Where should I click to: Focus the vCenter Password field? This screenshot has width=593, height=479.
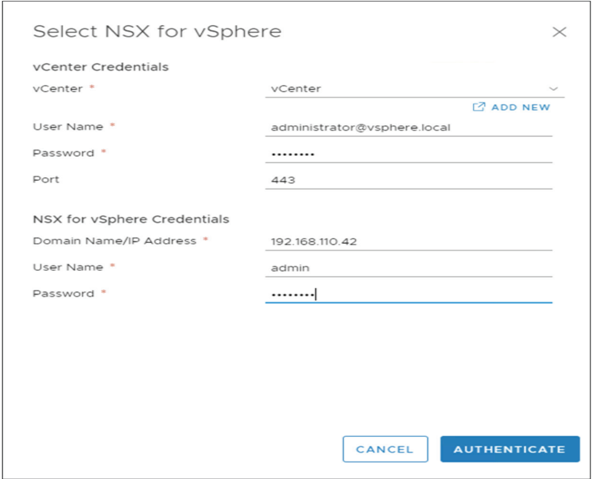[x=408, y=154]
